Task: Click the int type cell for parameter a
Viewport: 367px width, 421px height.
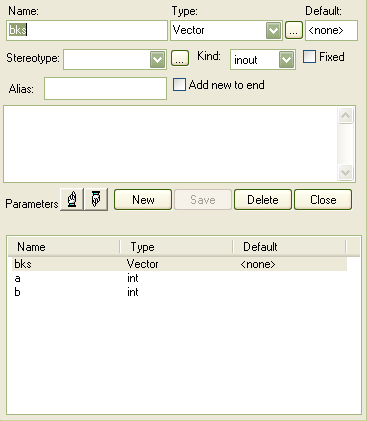Action: click(133, 278)
